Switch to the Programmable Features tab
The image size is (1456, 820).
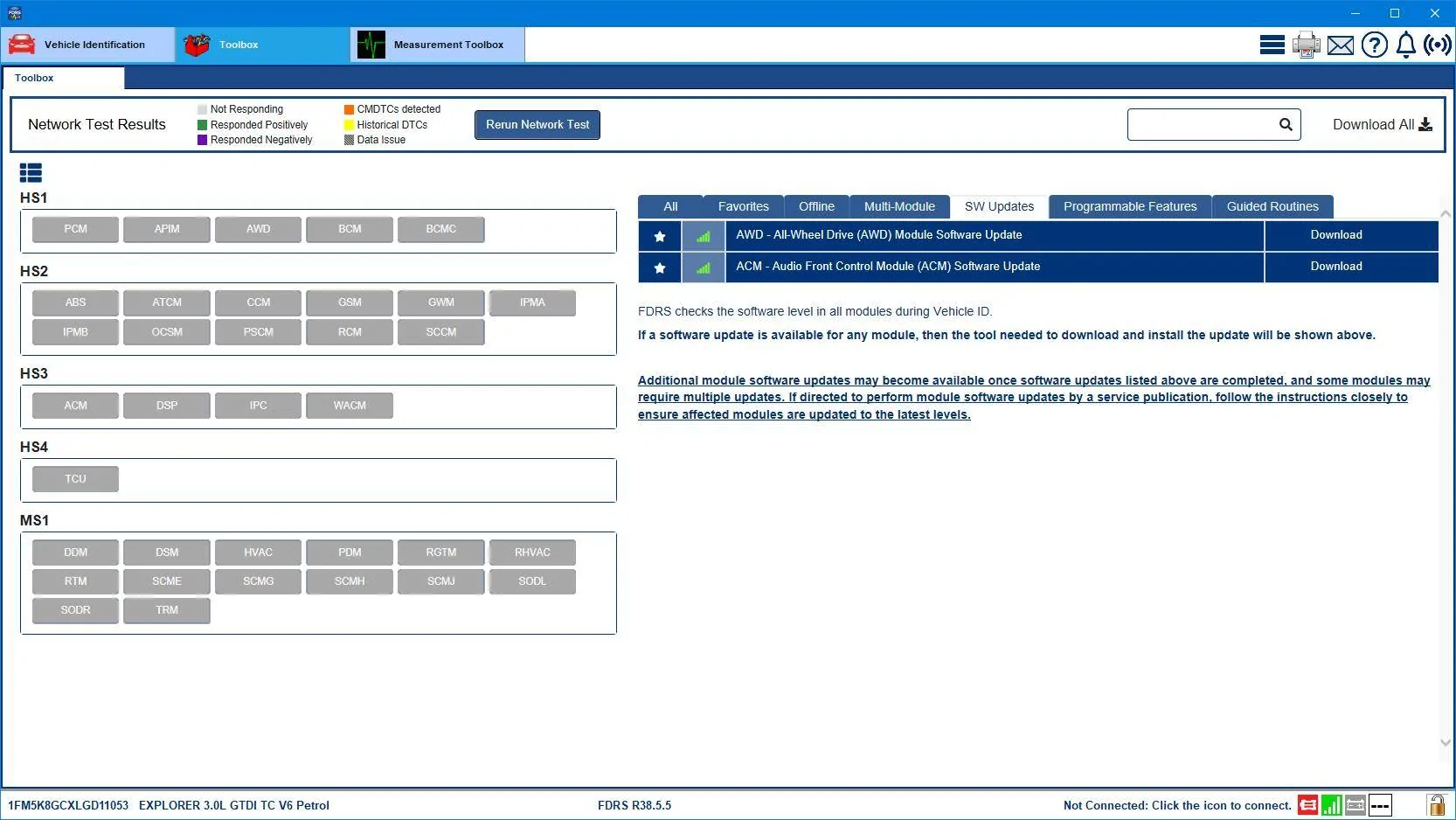point(1130,206)
